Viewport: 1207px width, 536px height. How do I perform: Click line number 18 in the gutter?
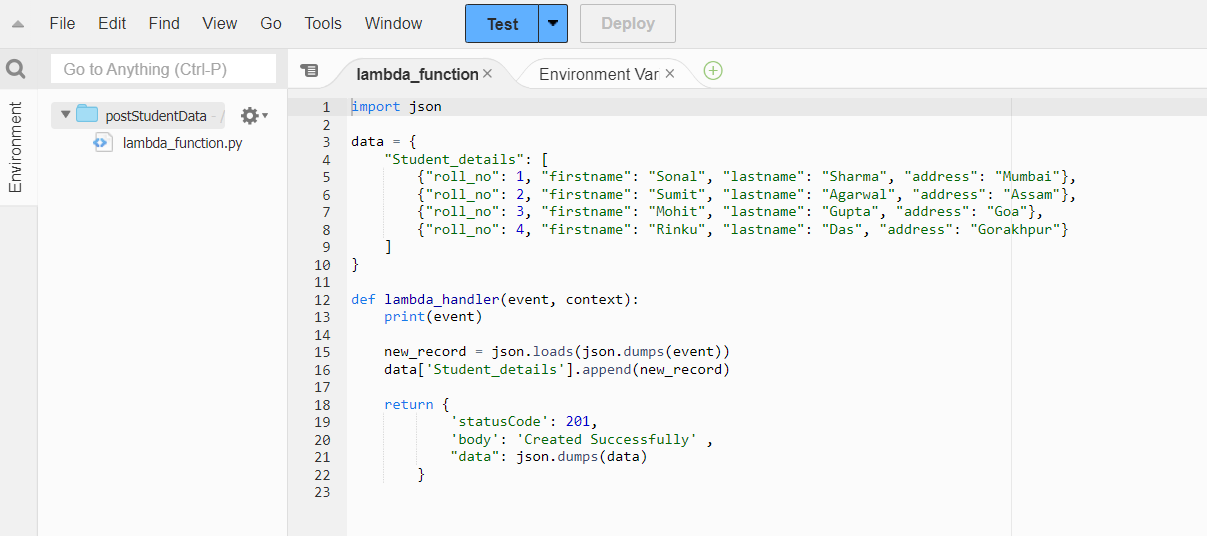tap(322, 405)
